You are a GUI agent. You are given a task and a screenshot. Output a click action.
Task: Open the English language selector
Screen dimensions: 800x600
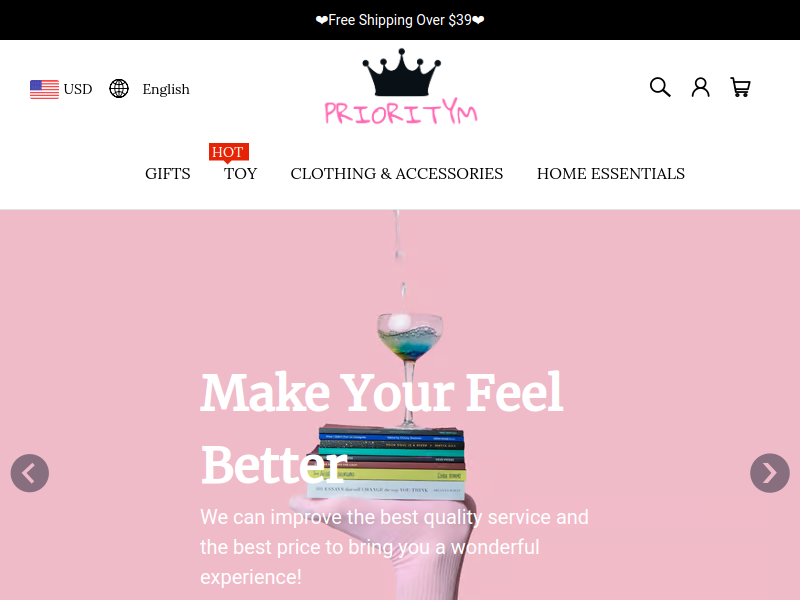click(x=166, y=89)
